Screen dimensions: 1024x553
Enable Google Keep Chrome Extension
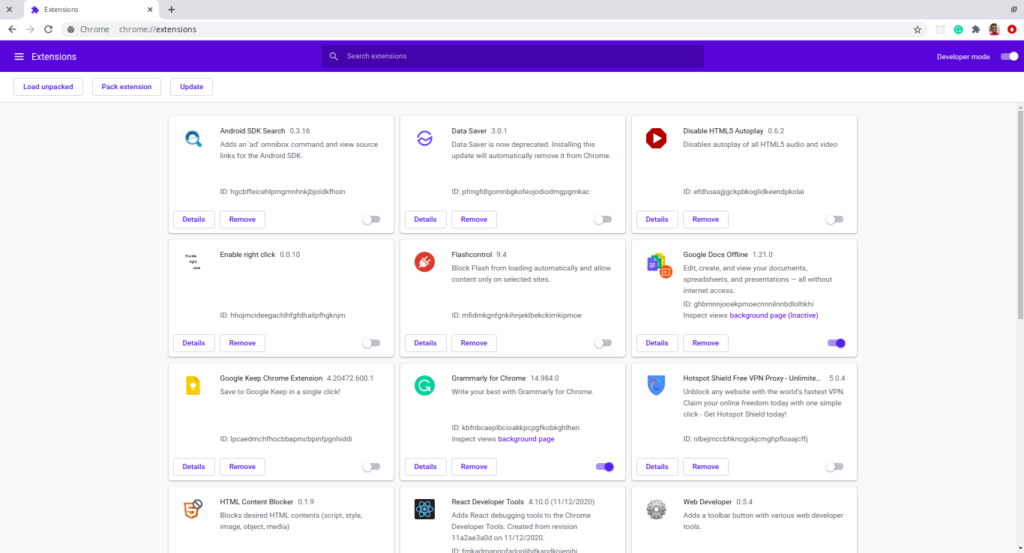(x=372, y=467)
